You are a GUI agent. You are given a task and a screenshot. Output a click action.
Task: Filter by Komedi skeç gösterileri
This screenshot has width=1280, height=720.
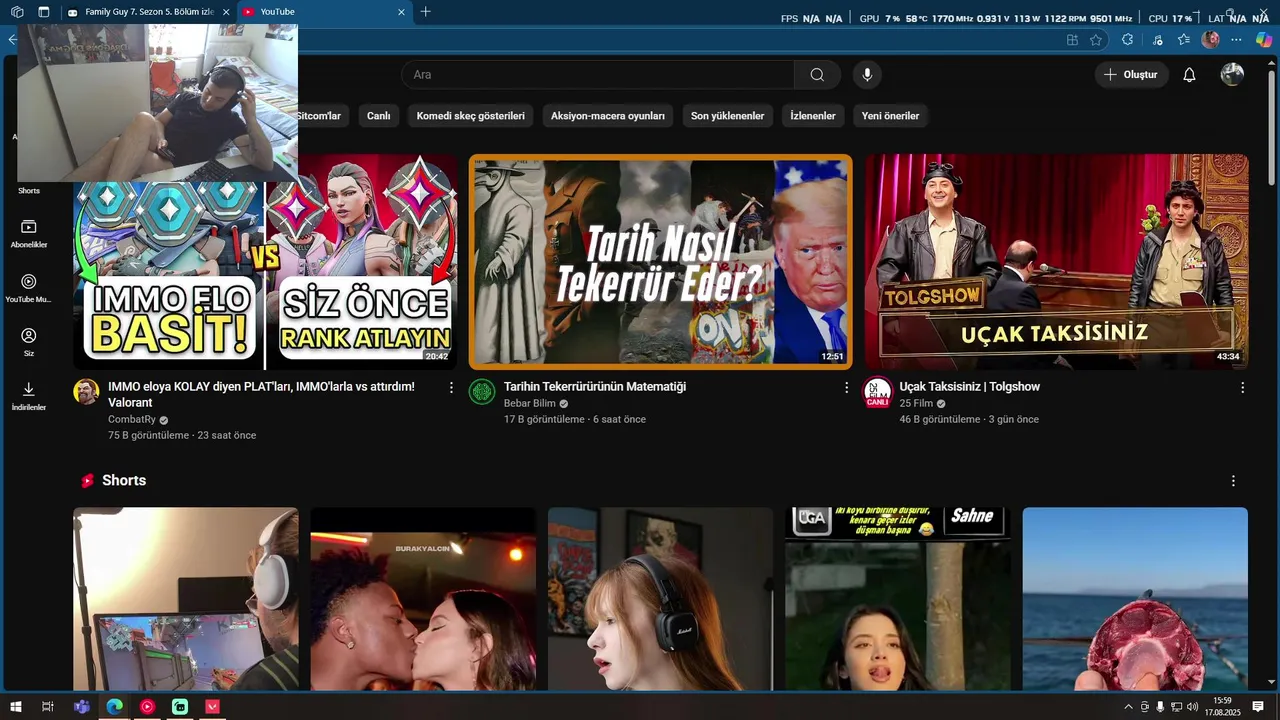(471, 116)
